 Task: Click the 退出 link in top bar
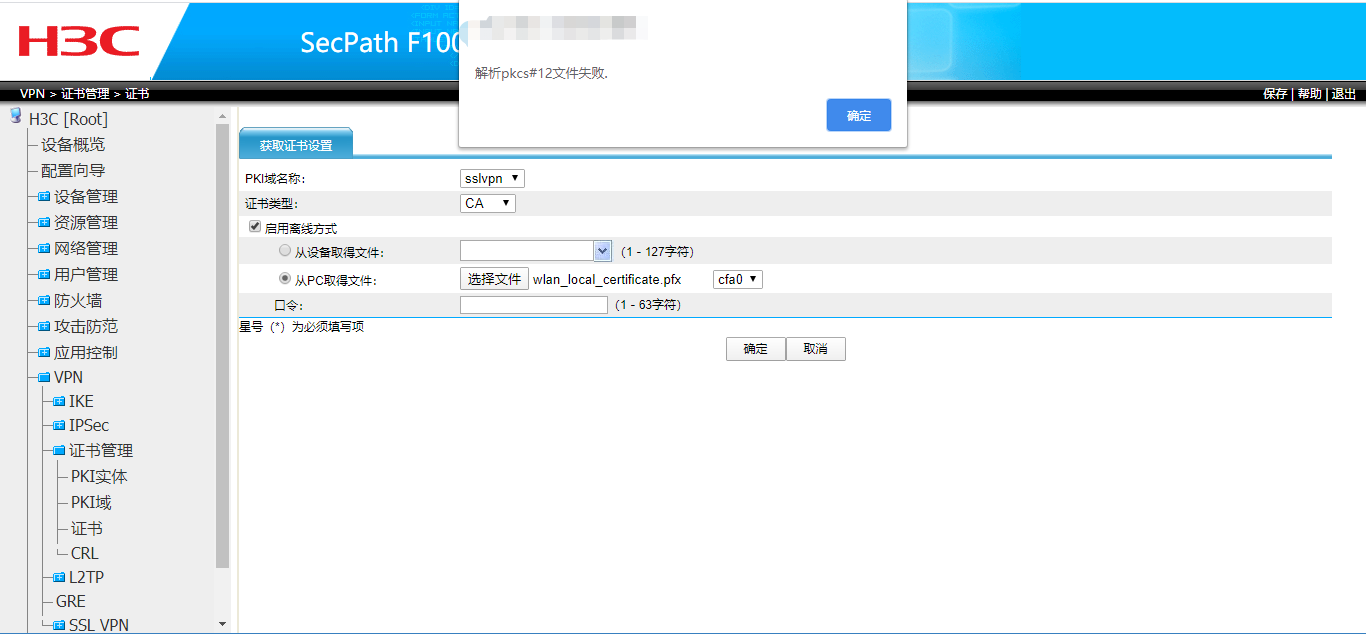tap(1344, 94)
